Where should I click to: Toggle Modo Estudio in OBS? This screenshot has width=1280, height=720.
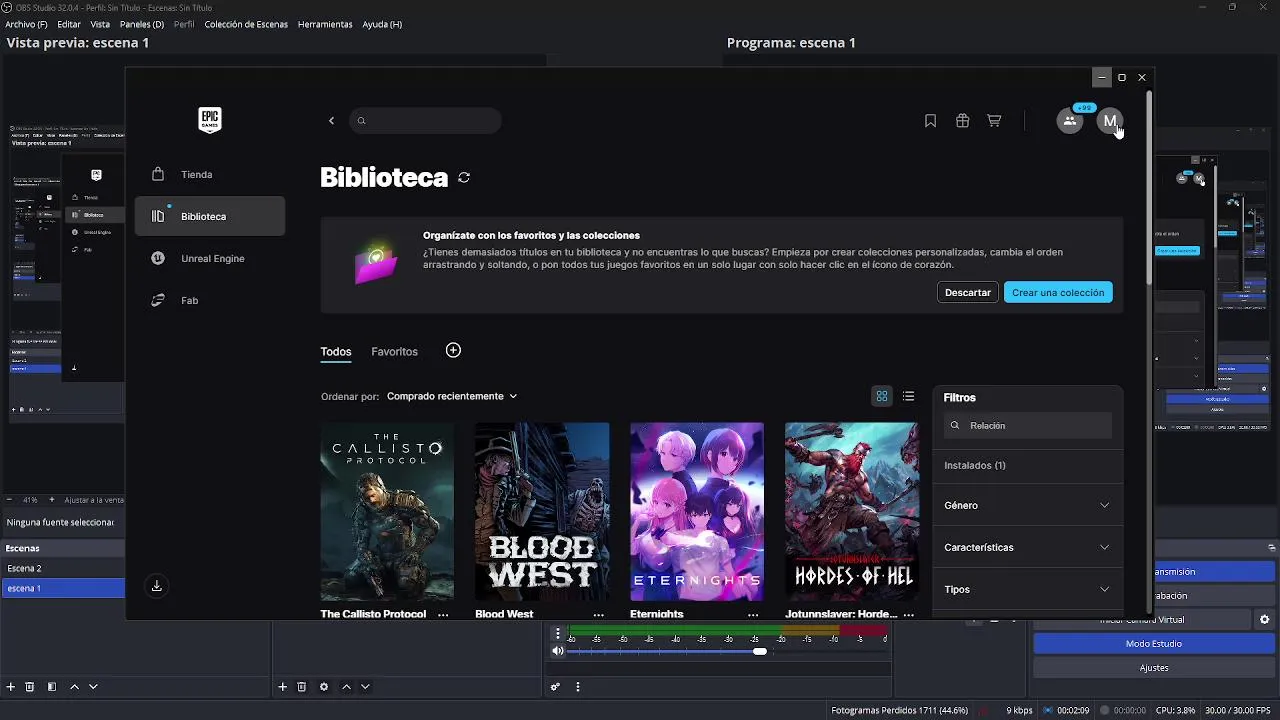1153,644
